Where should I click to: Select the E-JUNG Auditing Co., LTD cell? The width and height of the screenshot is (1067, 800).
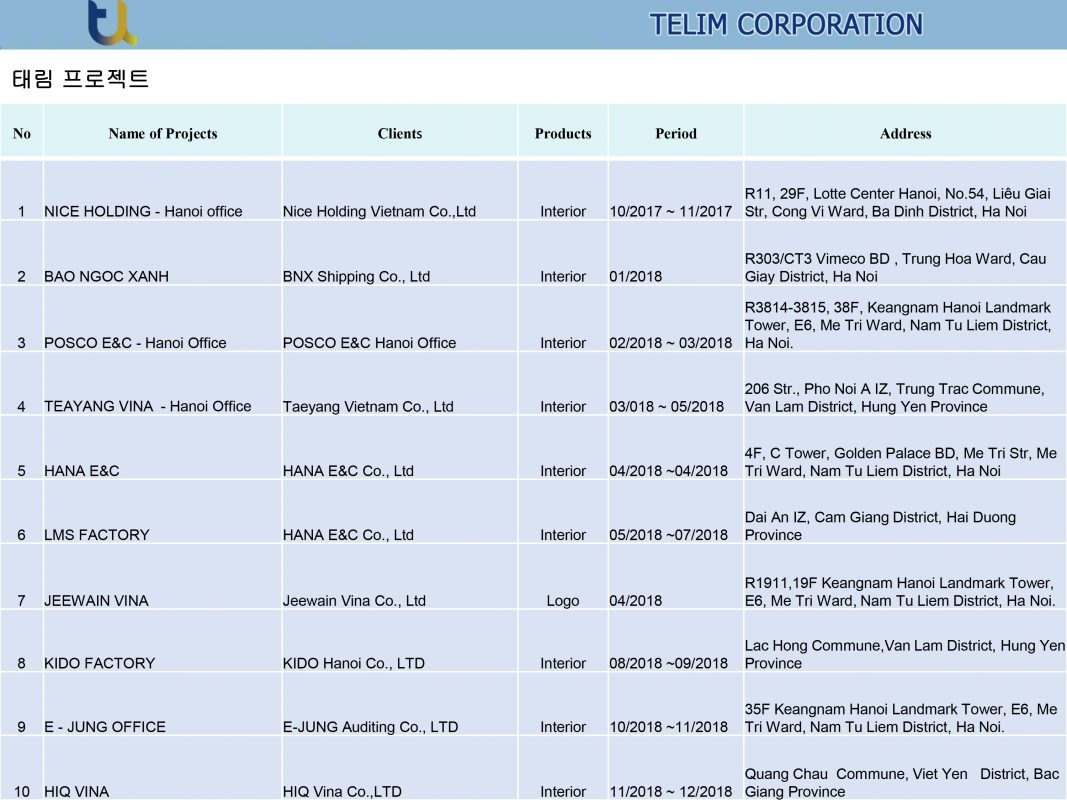pos(370,727)
